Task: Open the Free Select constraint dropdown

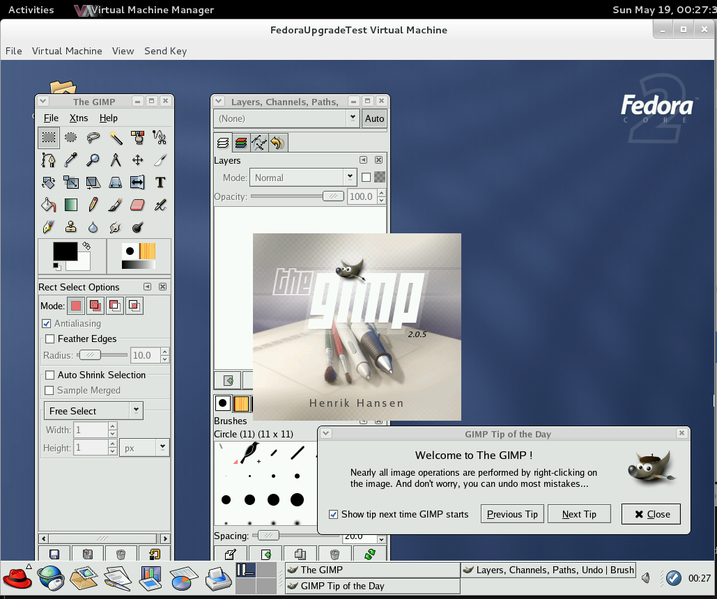Action: click(x=94, y=411)
